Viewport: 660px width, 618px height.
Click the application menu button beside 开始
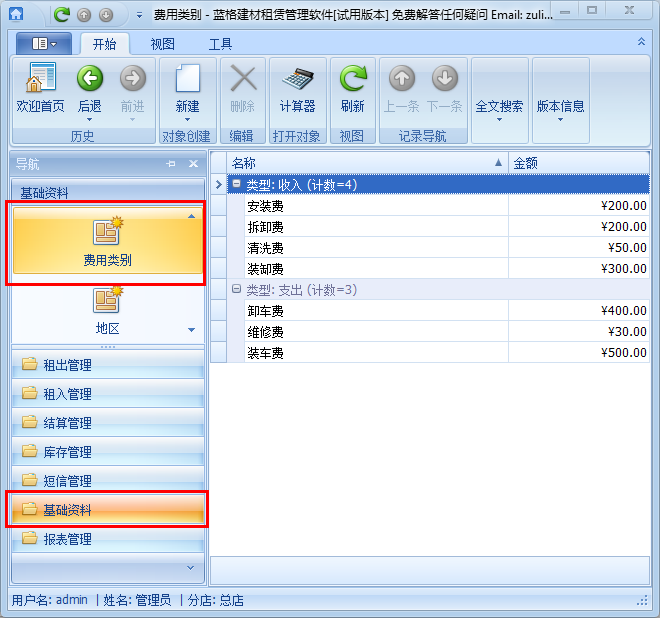click(x=44, y=44)
